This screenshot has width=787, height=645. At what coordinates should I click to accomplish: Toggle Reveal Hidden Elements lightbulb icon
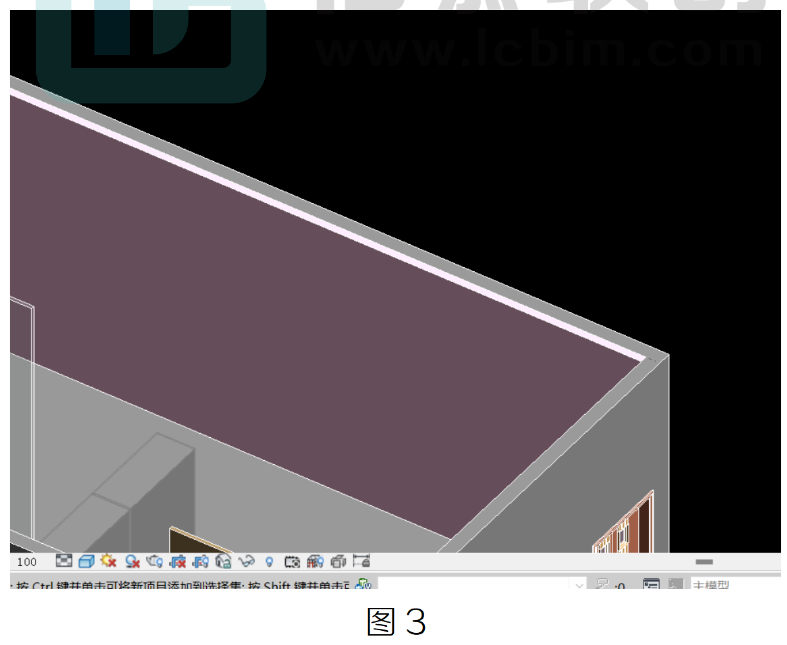(269, 562)
